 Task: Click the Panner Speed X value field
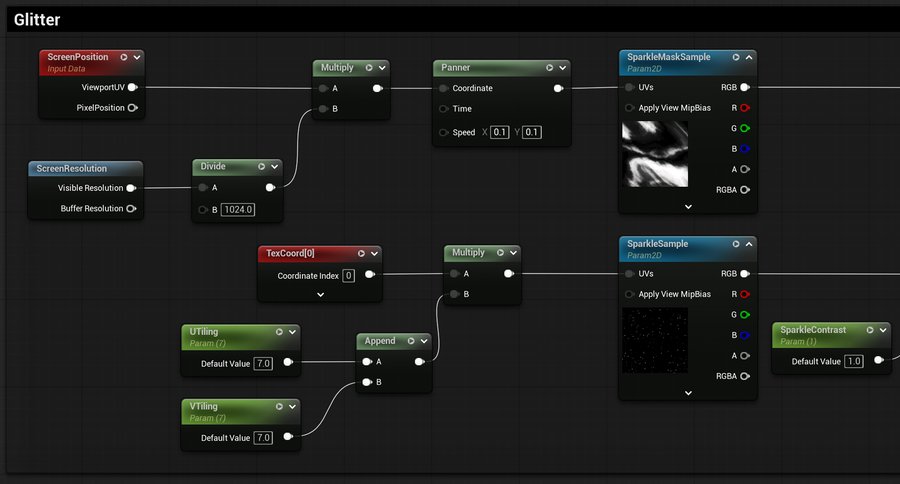point(499,132)
